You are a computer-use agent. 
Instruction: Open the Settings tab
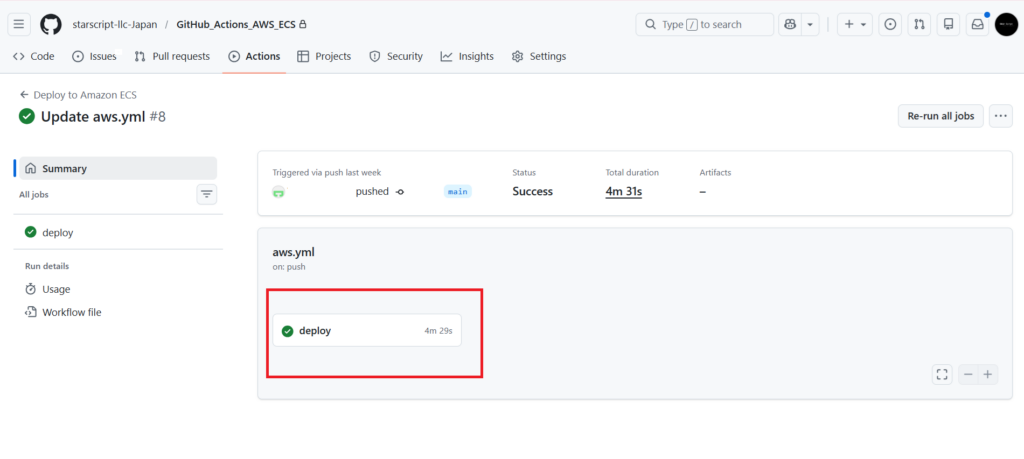(538, 56)
